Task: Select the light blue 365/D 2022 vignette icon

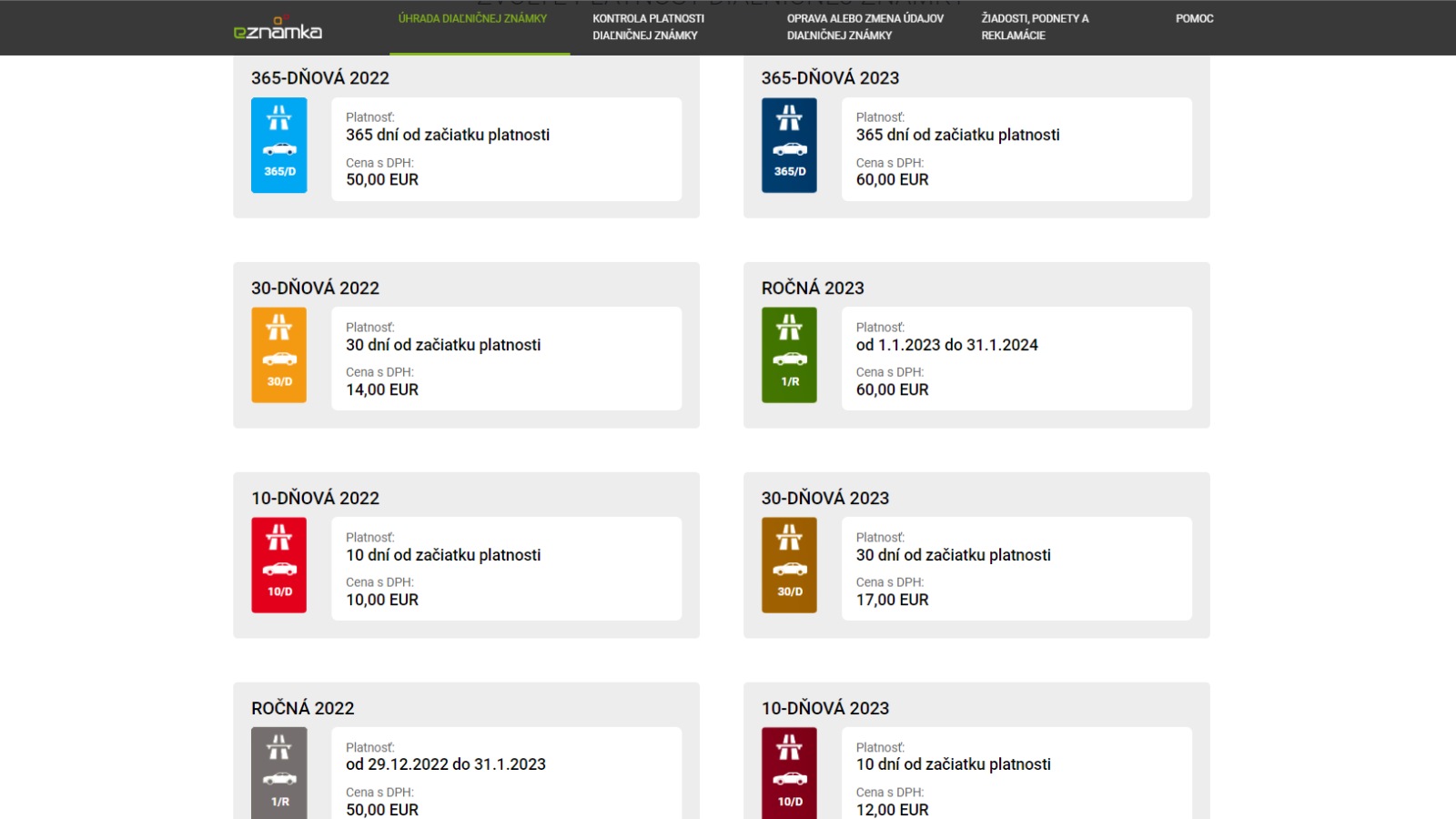Action: tap(279, 146)
